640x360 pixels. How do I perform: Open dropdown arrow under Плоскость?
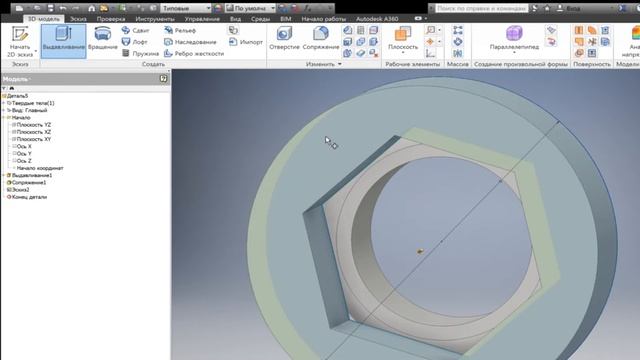click(x=402, y=53)
